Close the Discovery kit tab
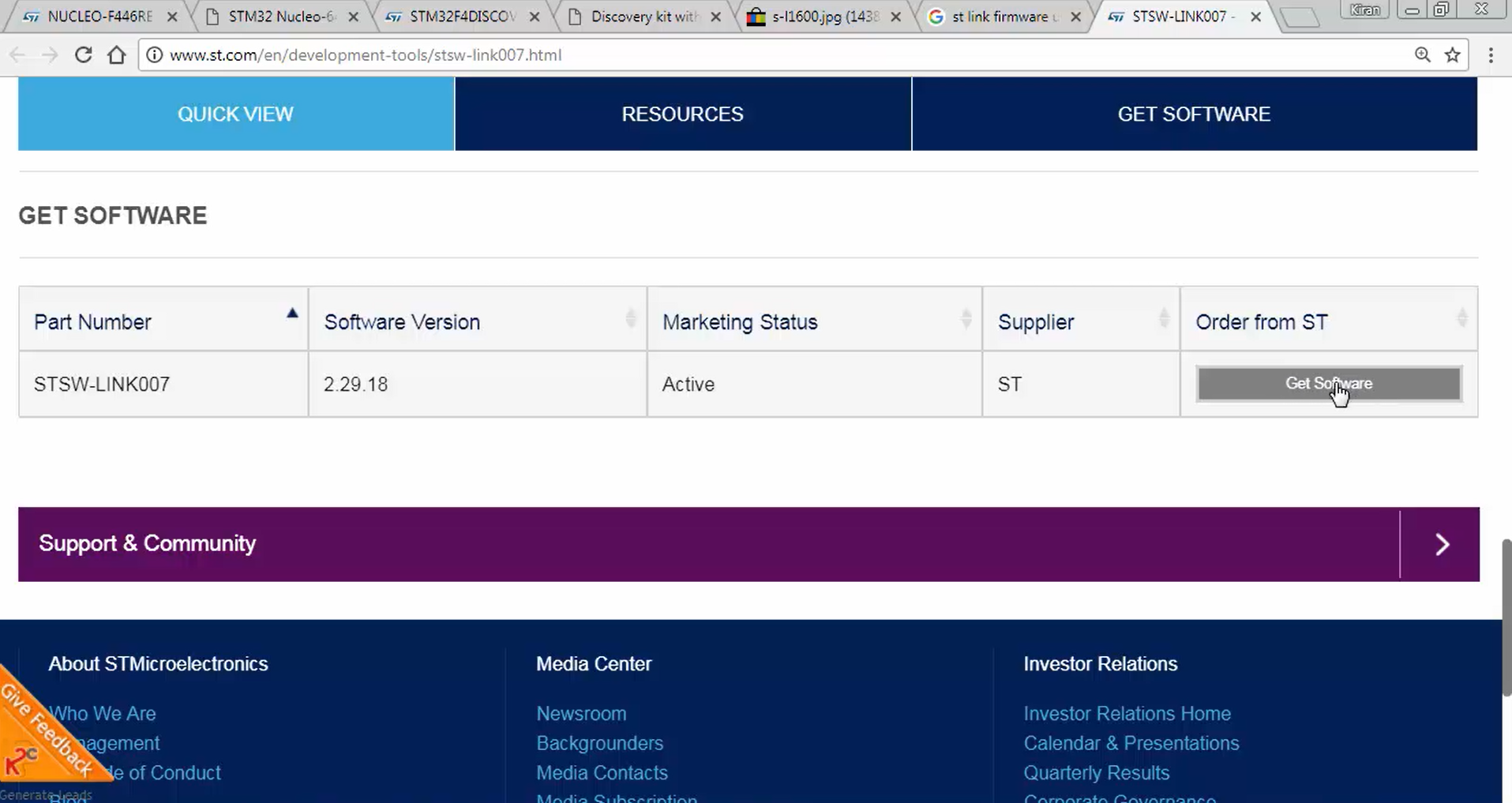 715,17
